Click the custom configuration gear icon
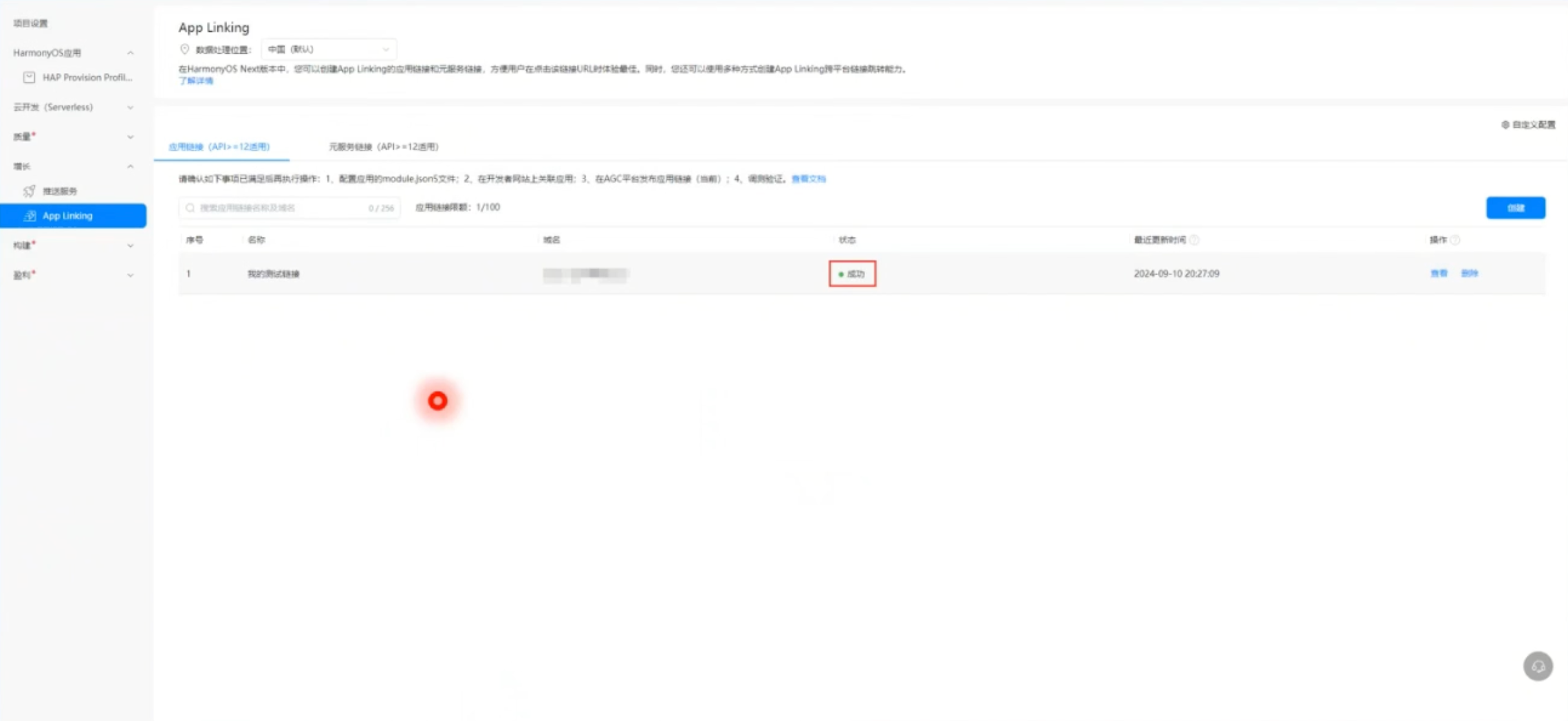This screenshot has height=721, width=1568. click(1505, 125)
